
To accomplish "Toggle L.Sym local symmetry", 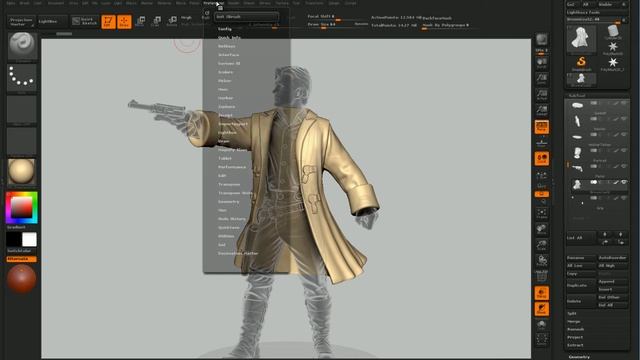I will pyautogui.click(x=542, y=176).
